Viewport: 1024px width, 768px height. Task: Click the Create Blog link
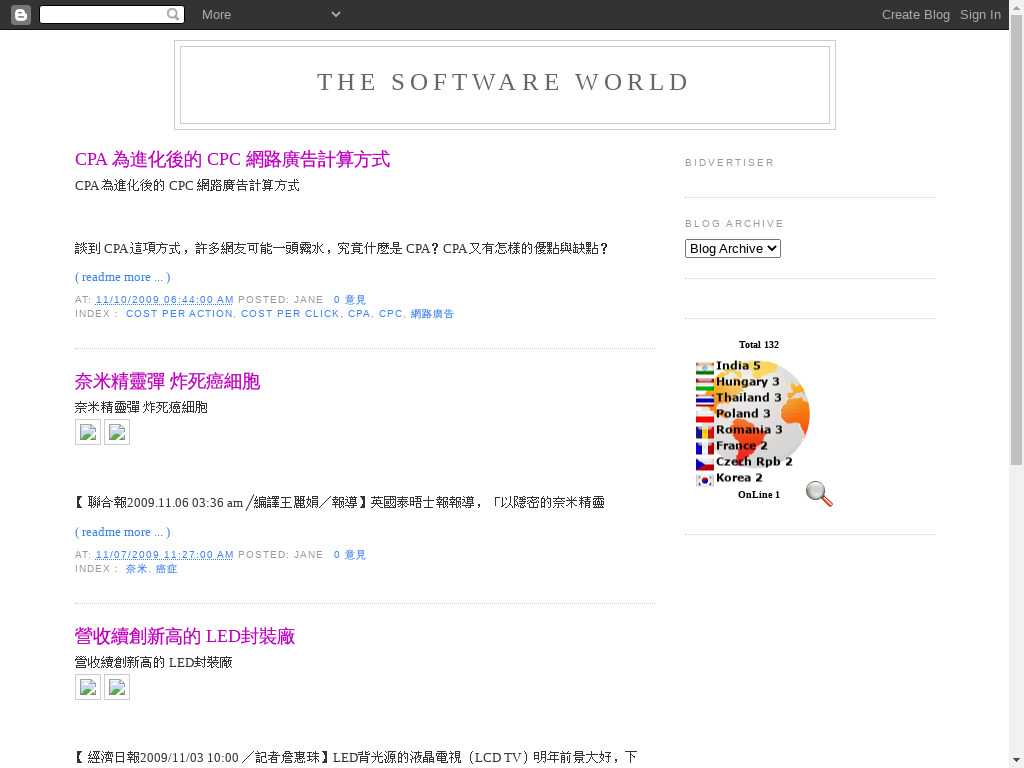point(916,14)
